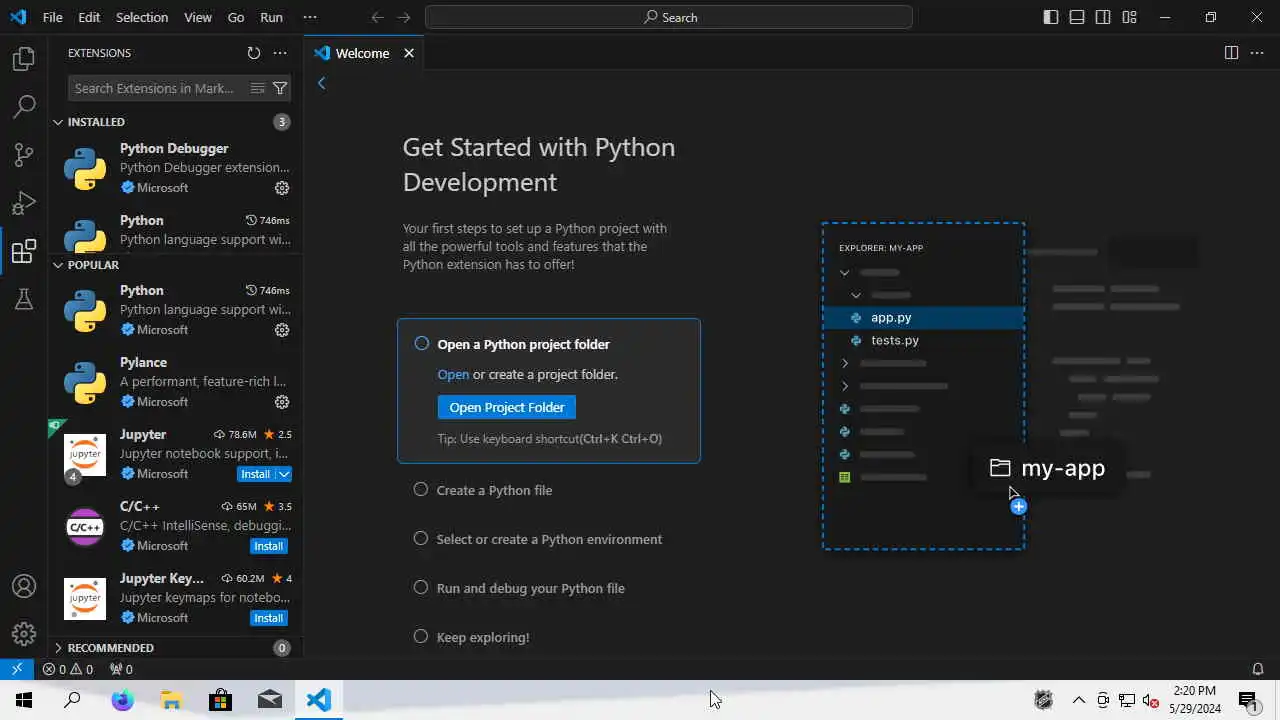Screen dimensions: 1280x720
Task: Click the Open link in project folder step
Action: click(x=453, y=374)
